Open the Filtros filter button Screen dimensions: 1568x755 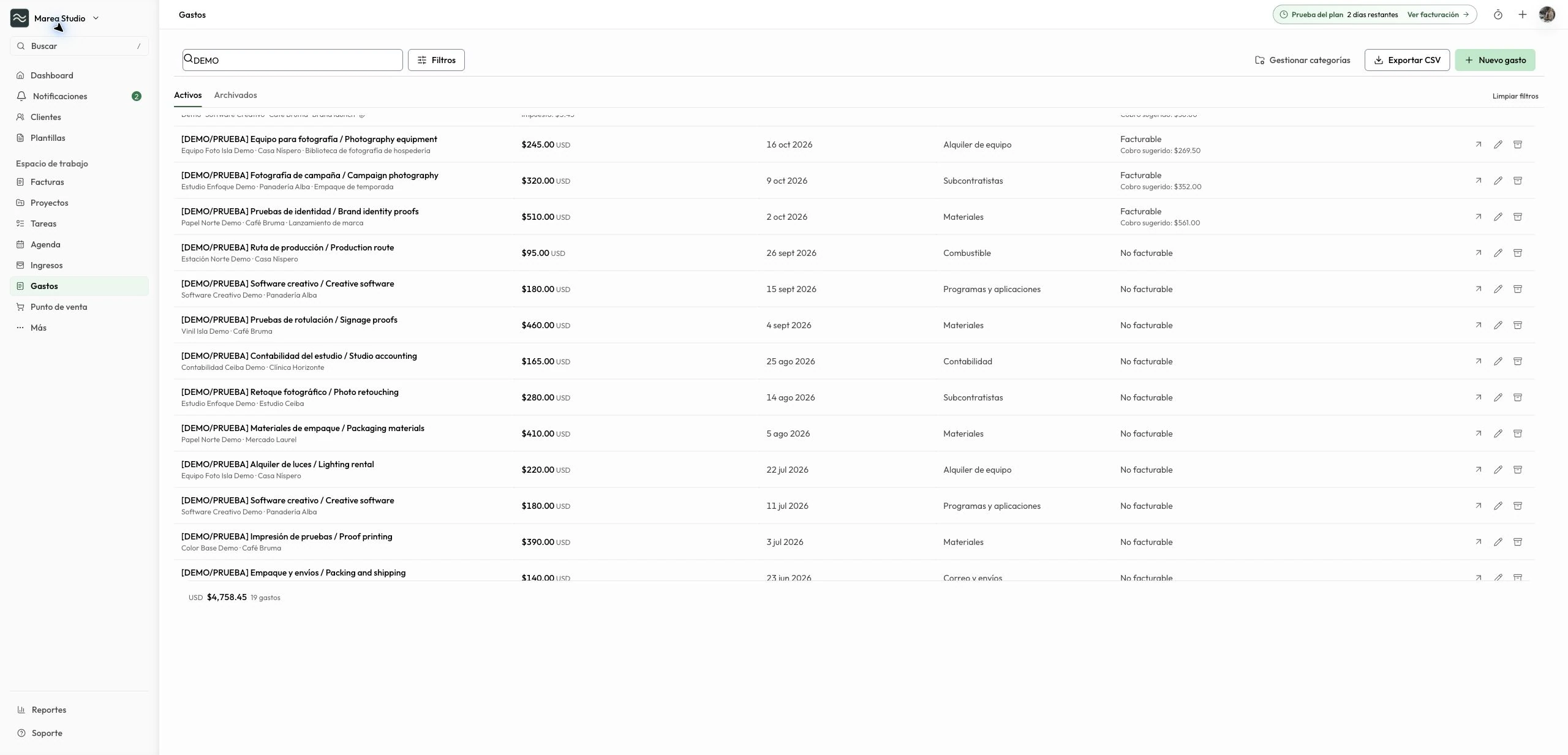coord(436,60)
